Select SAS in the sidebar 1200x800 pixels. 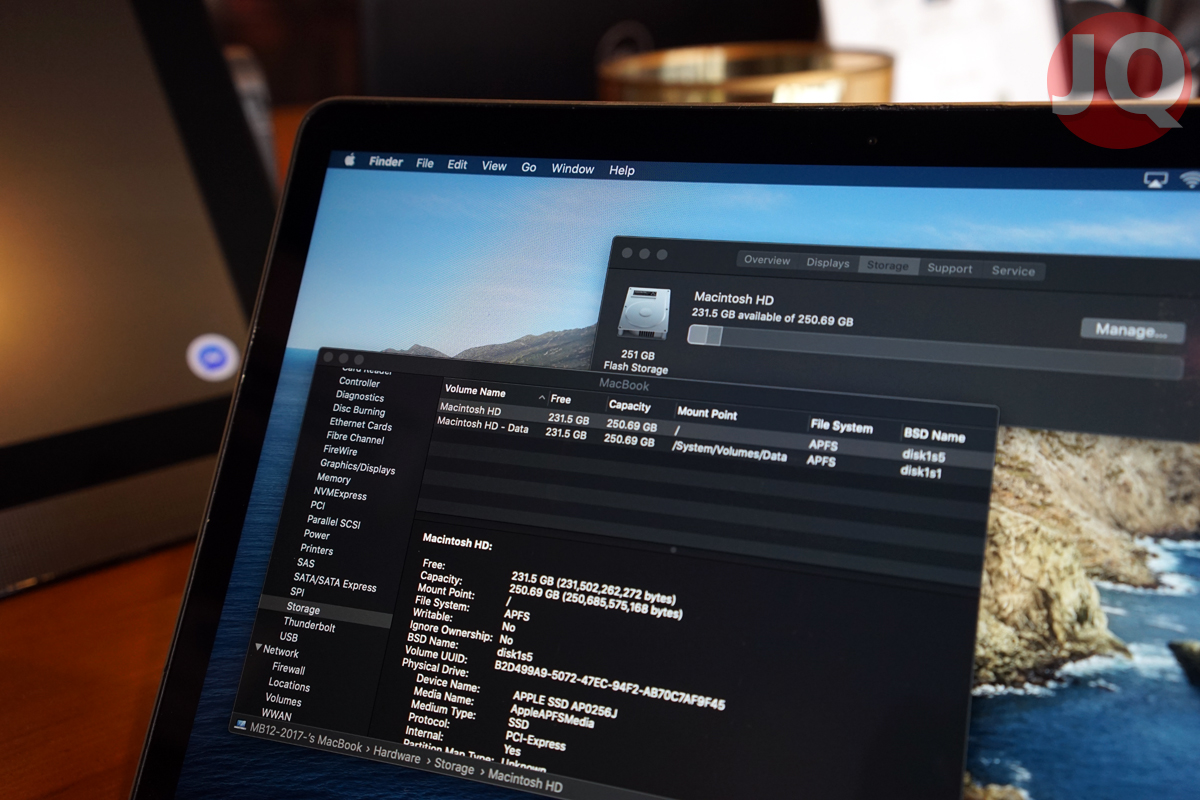point(305,563)
